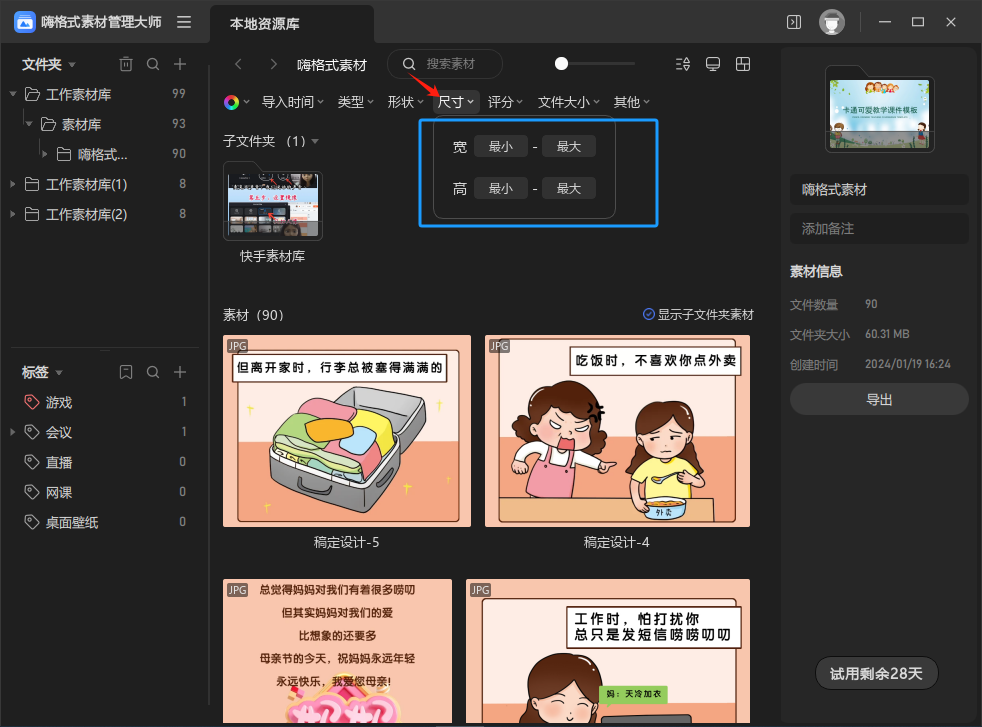Select the 稿定设计-4 image thumbnail
The width and height of the screenshot is (982, 727).
[x=617, y=431]
